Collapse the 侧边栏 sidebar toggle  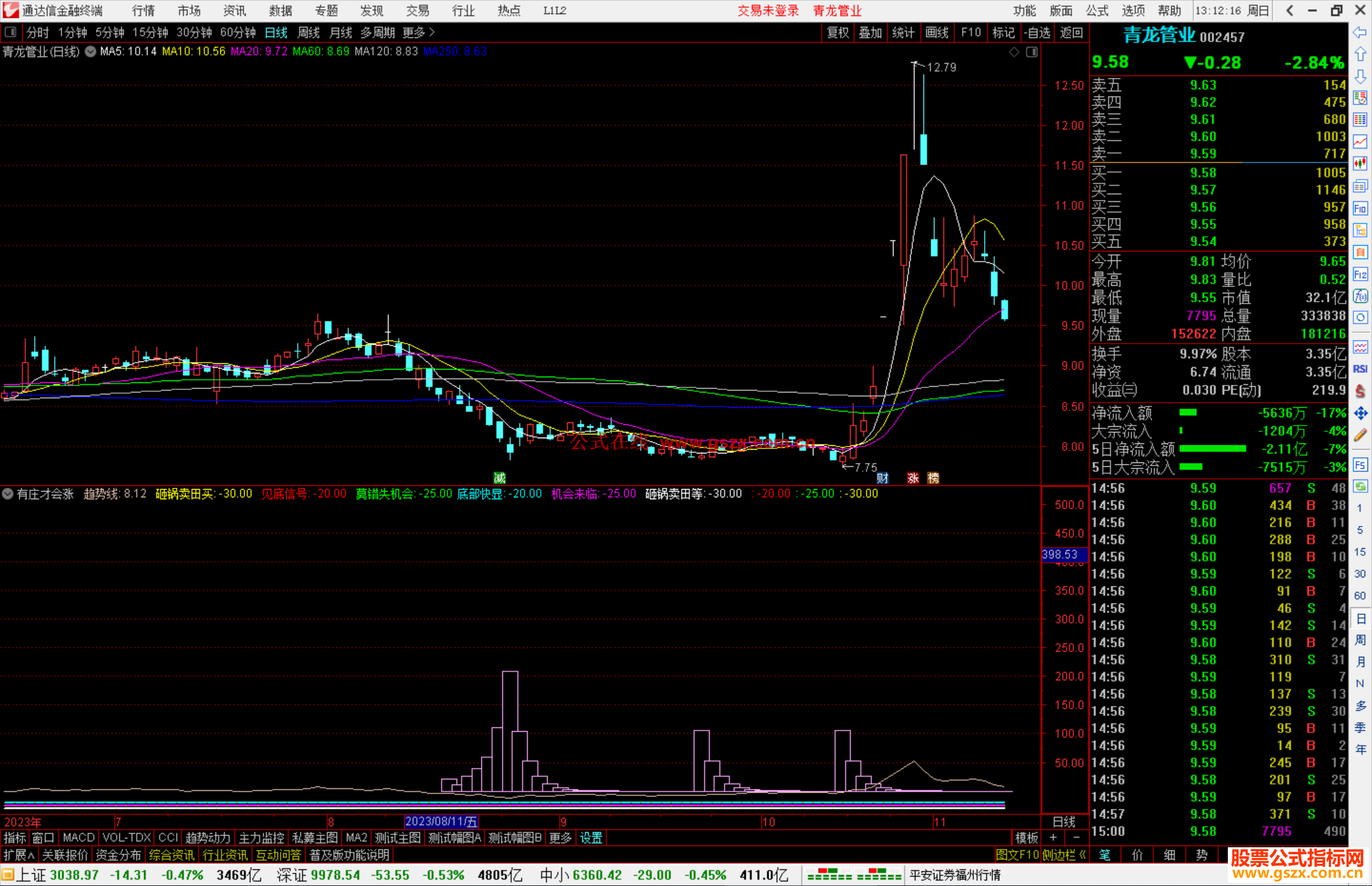pyautogui.click(x=1064, y=855)
